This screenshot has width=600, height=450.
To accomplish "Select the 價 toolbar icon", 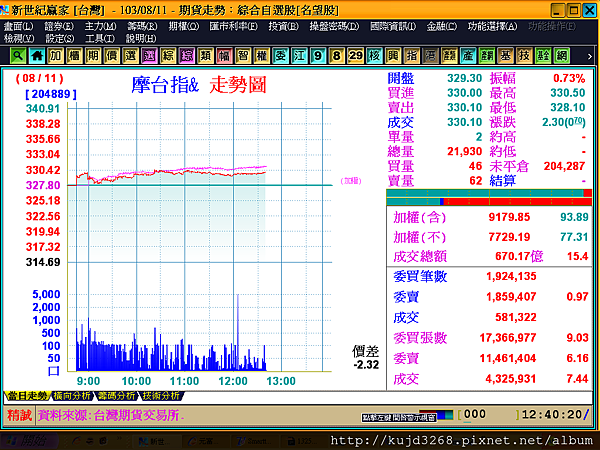I will (x=112, y=56).
